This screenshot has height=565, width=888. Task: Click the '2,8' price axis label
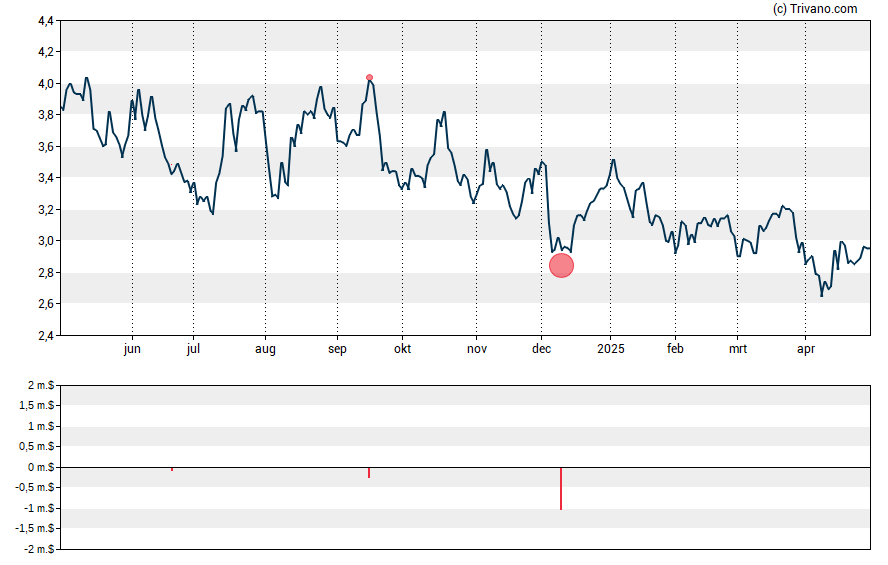46,273
